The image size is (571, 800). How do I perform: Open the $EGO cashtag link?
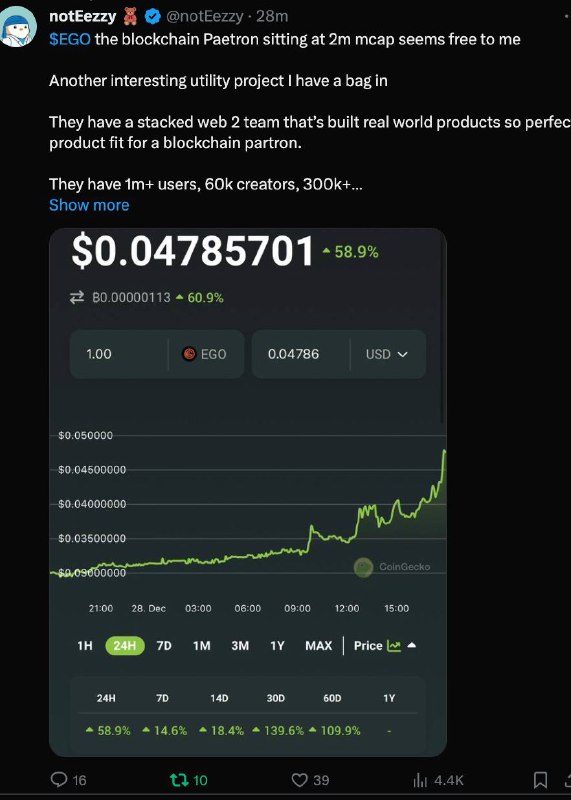click(70, 39)
